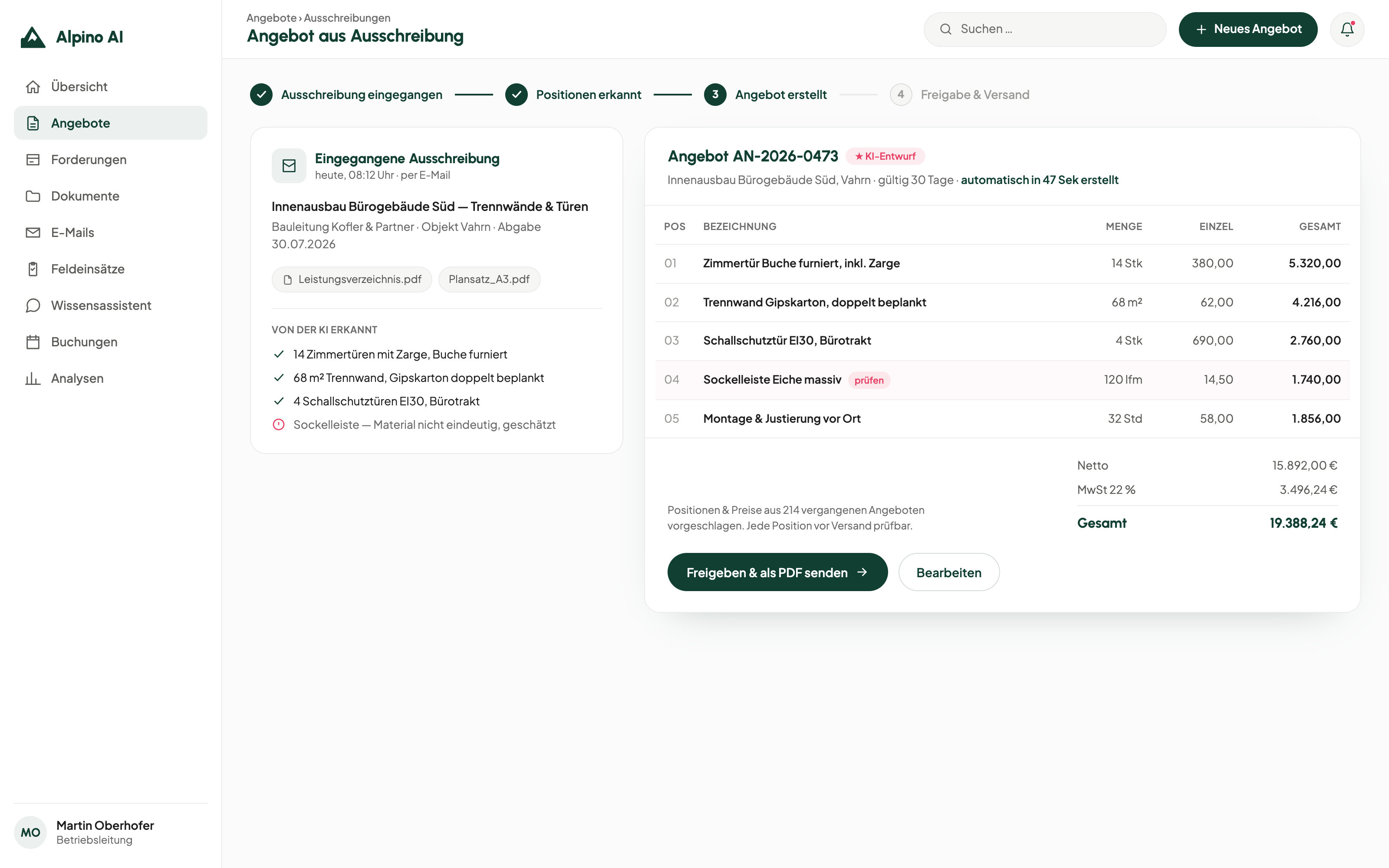Click the Netto value 15.892,00 €
The width and height of the screenshot is (1389, 868).
coord(1304,466)
